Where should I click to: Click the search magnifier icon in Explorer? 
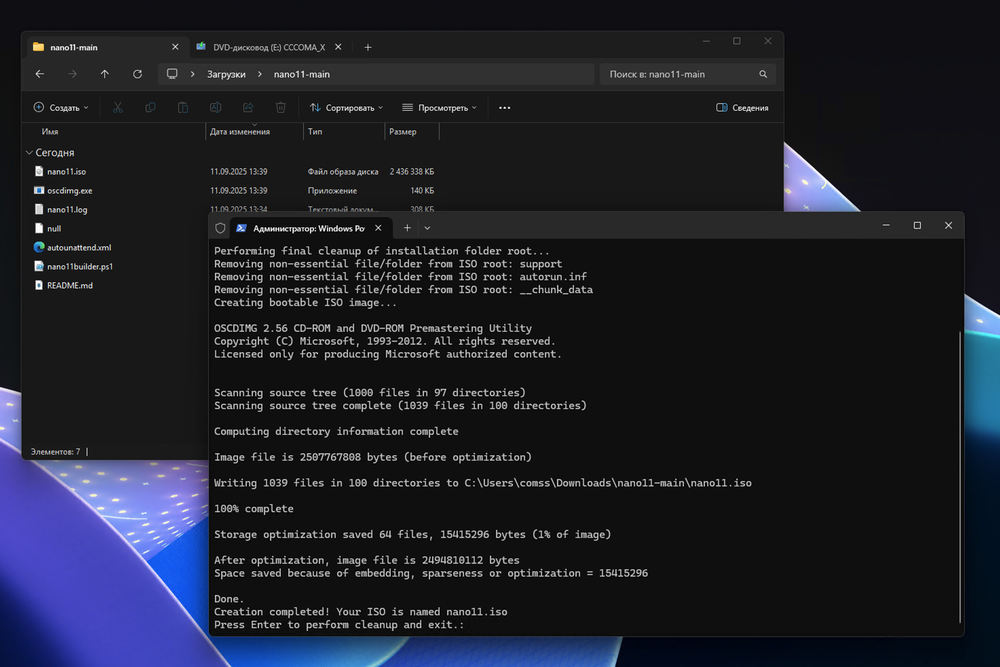point(763,74)
